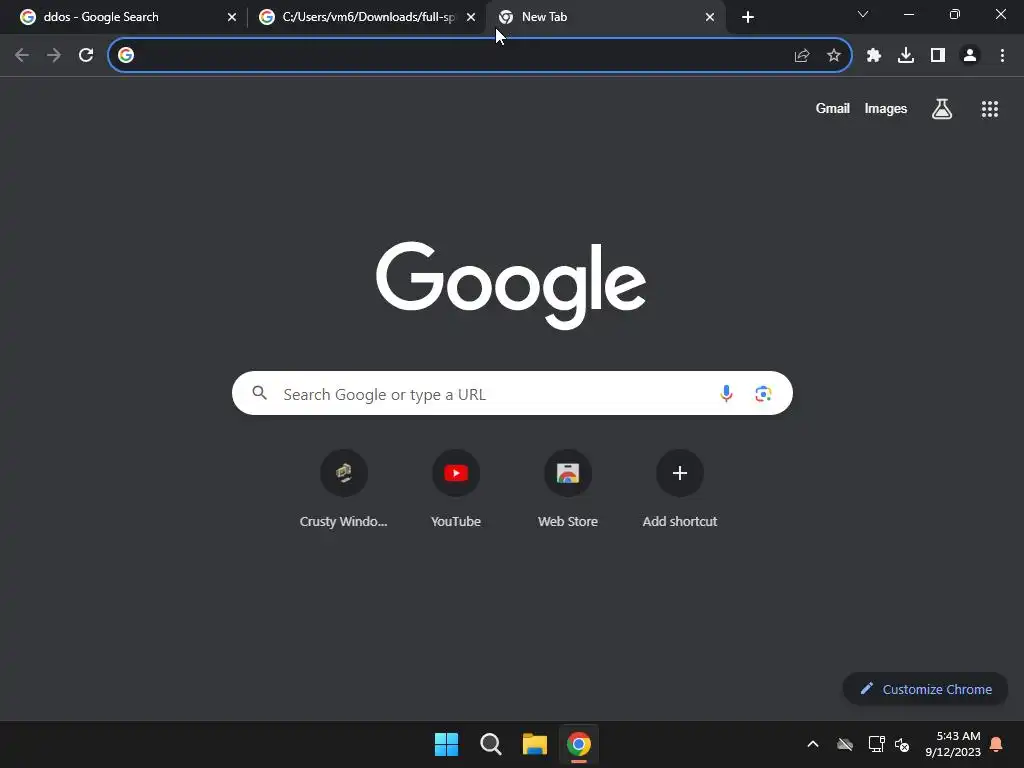
Task: Close the New Tab tab
Action: (710, 18)
